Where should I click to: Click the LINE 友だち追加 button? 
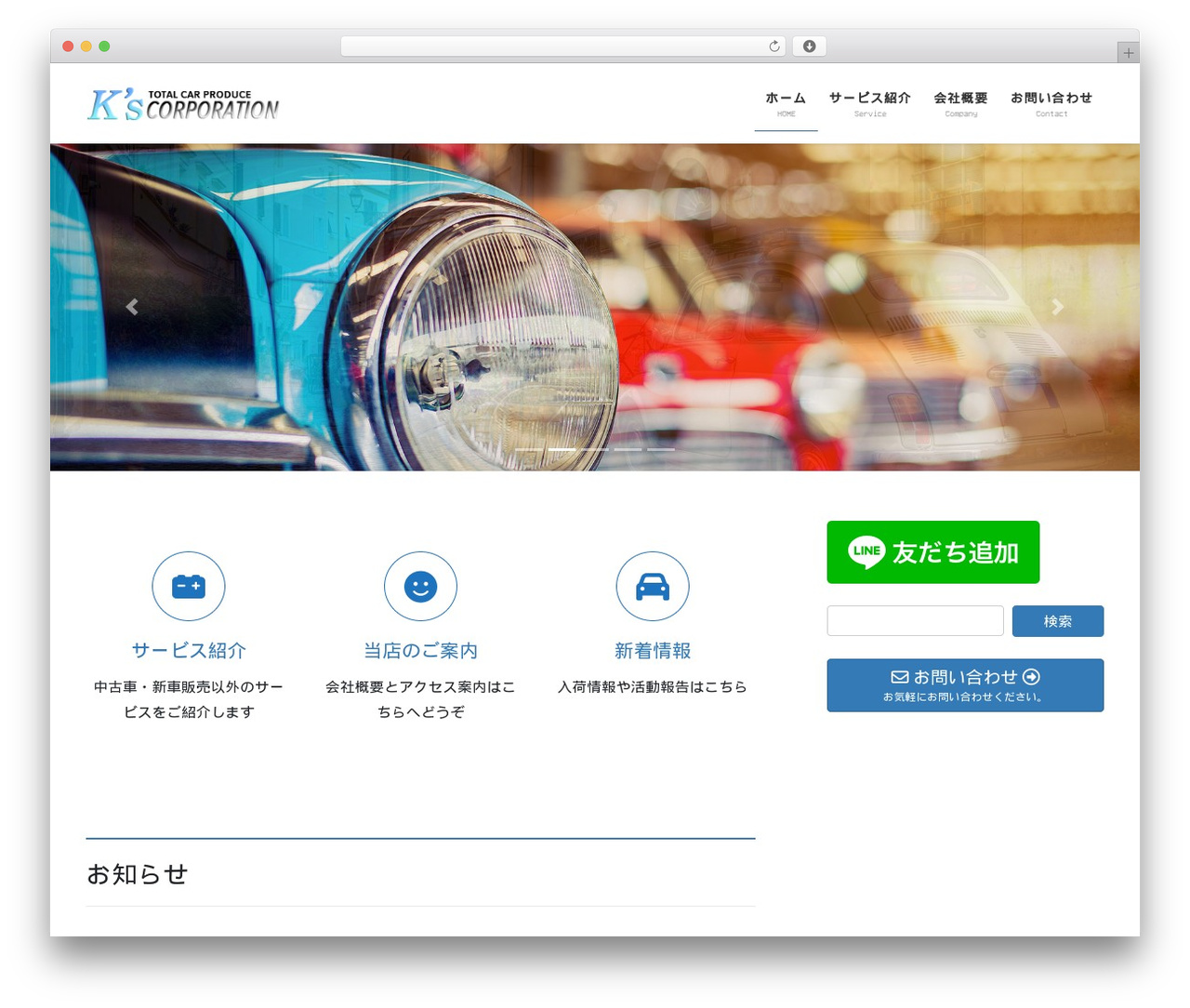point(933,552)
